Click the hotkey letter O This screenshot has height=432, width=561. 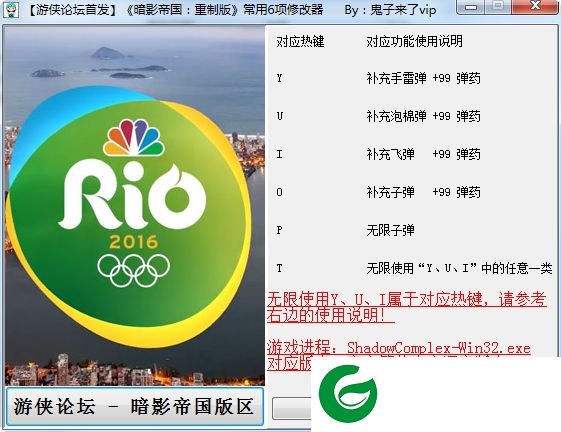279,192
